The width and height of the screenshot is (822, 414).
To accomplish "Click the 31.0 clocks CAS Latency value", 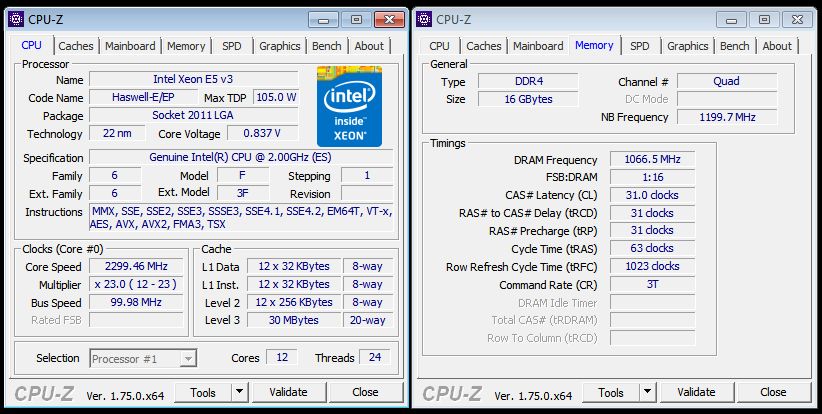I will click(x=652, y=195).
